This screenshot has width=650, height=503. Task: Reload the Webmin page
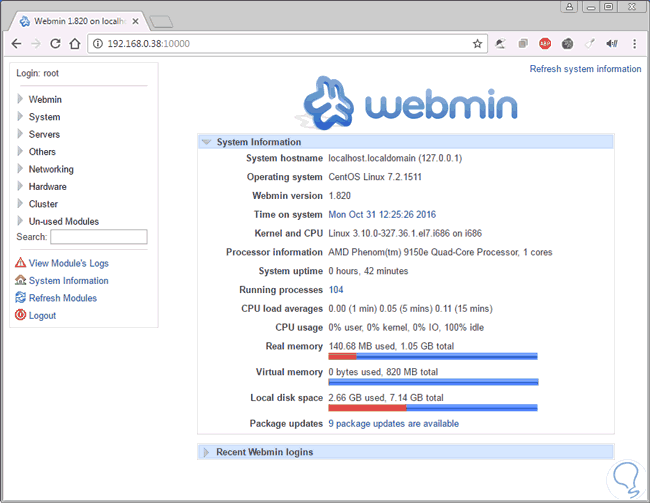55,44
